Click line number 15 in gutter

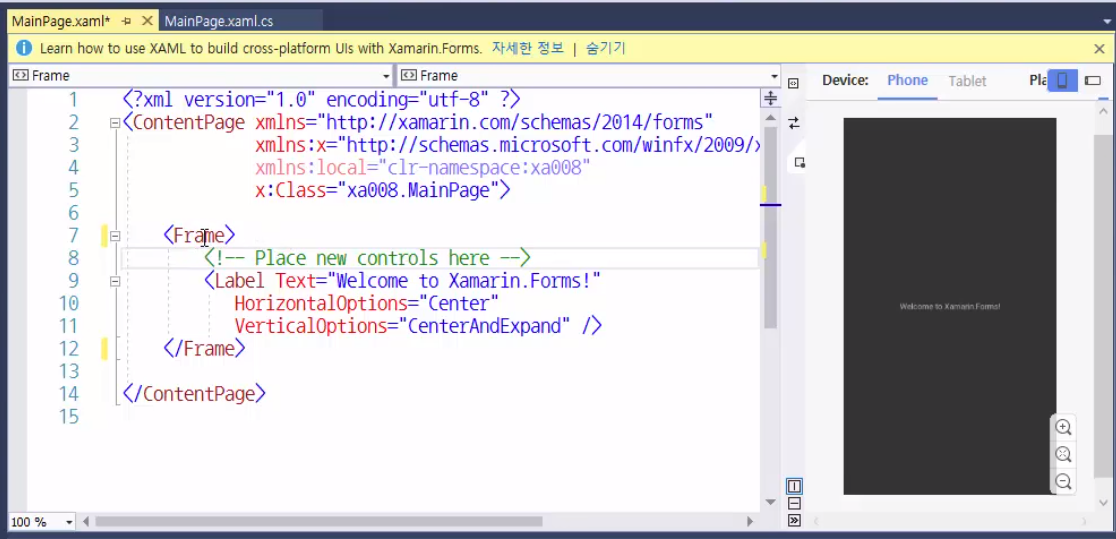tap(68, 417)
